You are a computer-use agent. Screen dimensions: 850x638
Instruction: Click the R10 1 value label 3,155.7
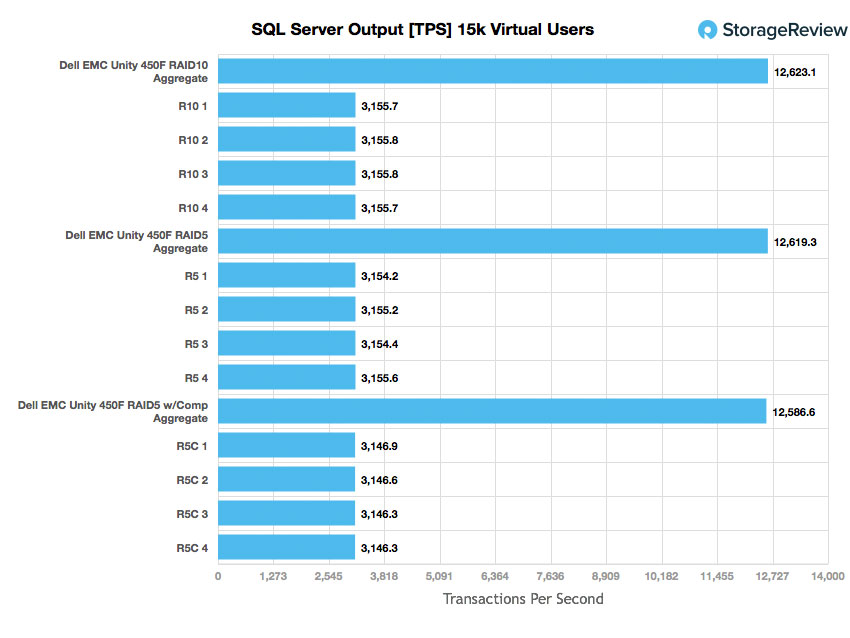tap(379, 106)
